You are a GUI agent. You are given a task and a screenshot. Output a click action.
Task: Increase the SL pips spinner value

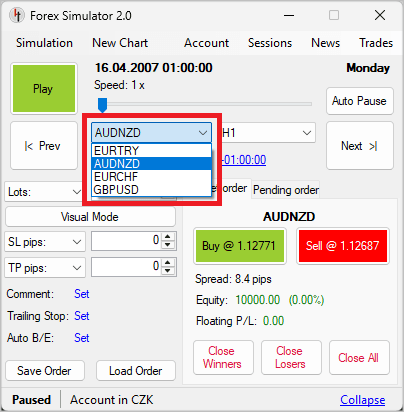[168, 236]
